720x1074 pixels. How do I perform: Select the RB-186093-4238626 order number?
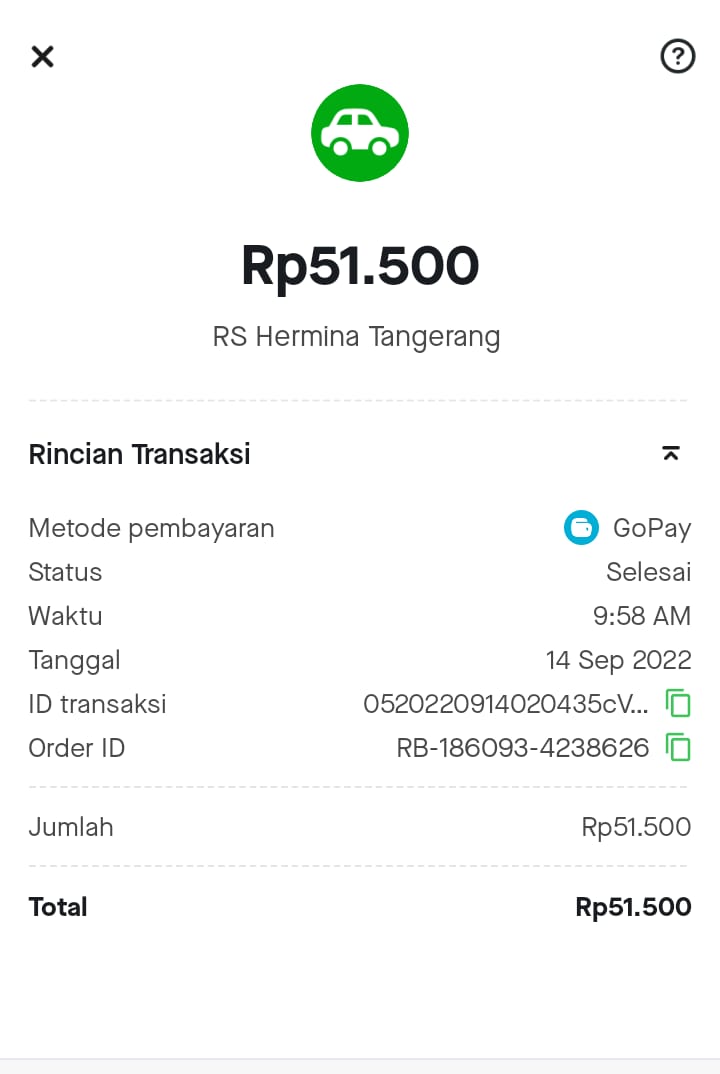click(522, 748)
